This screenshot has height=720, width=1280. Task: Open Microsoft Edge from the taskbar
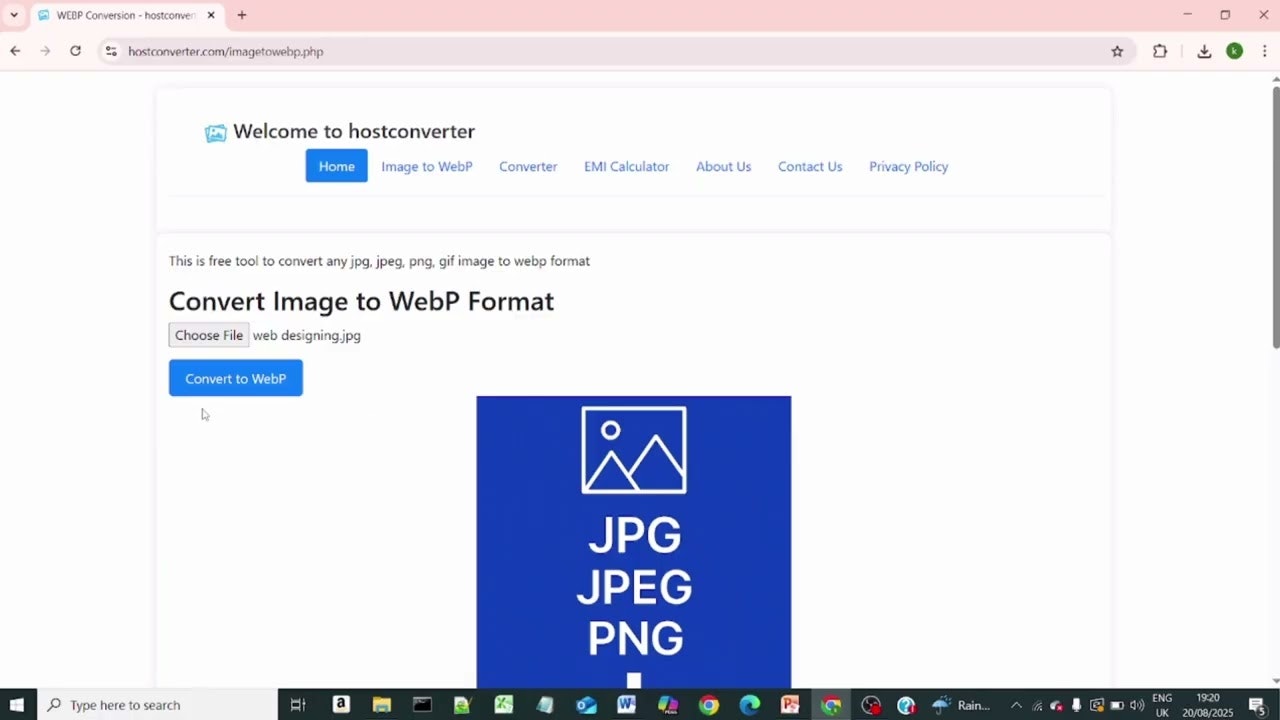pos(749,705)
